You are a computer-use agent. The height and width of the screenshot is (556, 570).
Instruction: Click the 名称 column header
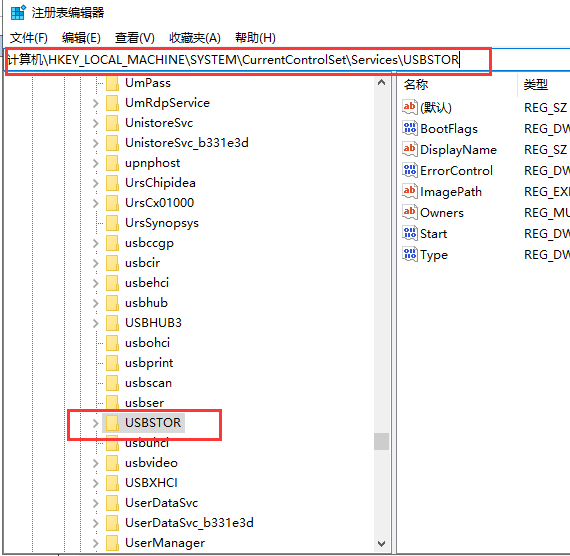point(416,85)
